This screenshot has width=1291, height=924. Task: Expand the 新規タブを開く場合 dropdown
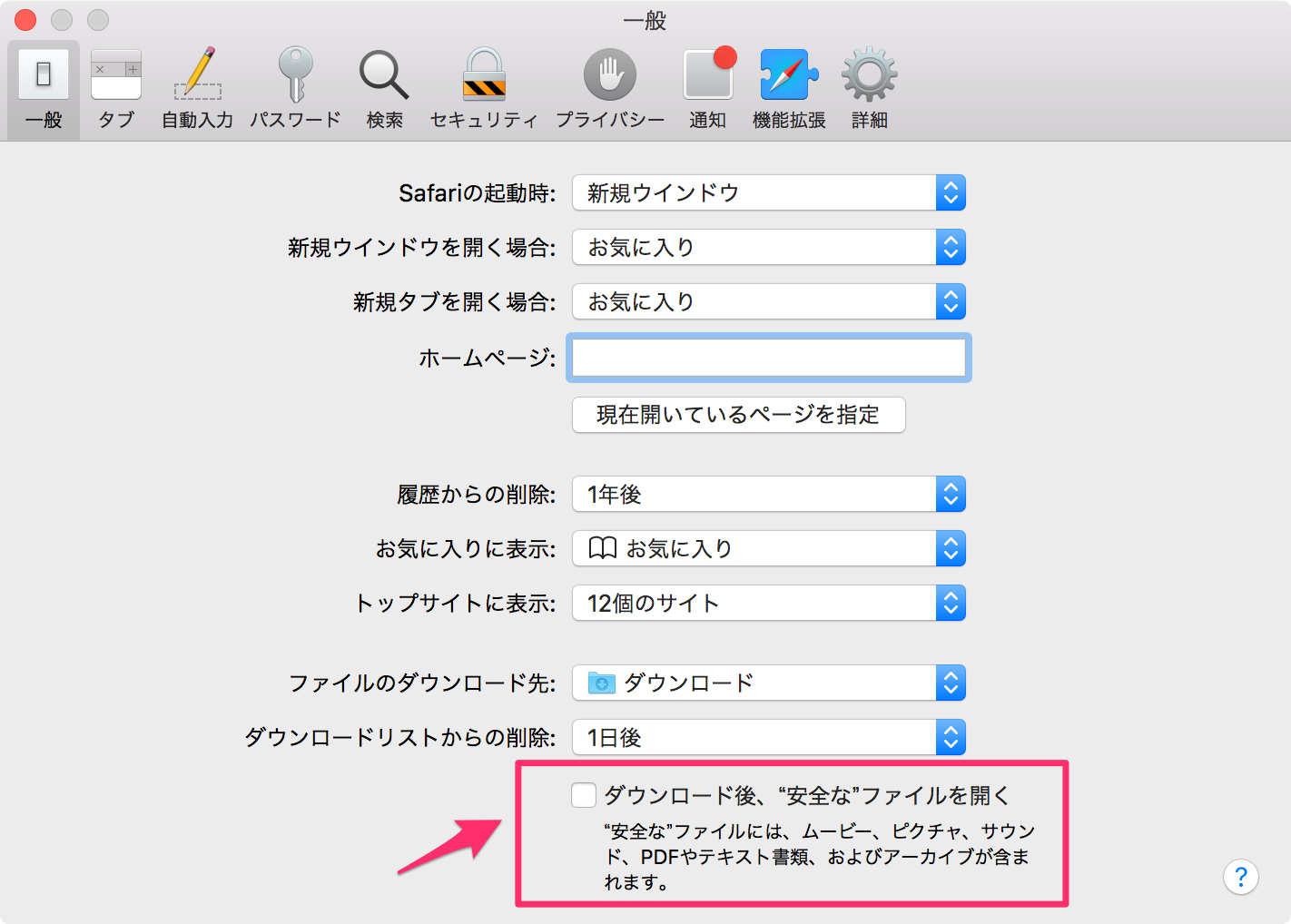coord(769,301)
